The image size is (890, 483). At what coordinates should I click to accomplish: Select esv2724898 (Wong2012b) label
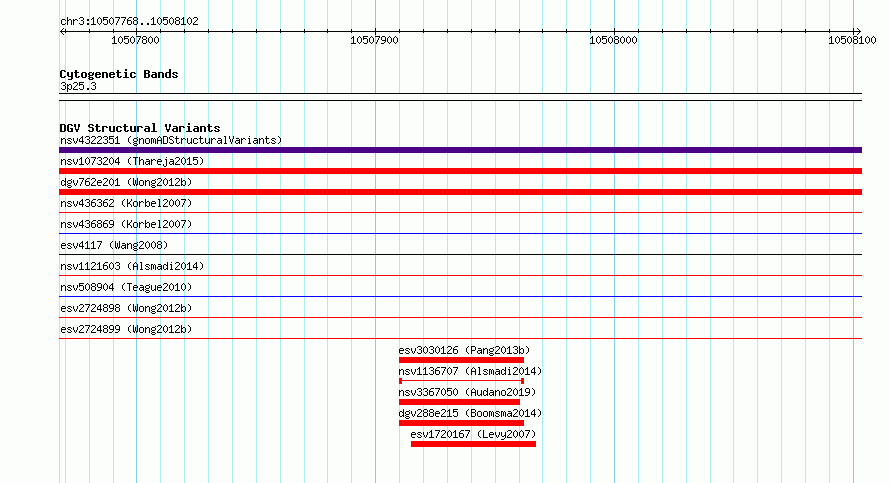point(126,308)
